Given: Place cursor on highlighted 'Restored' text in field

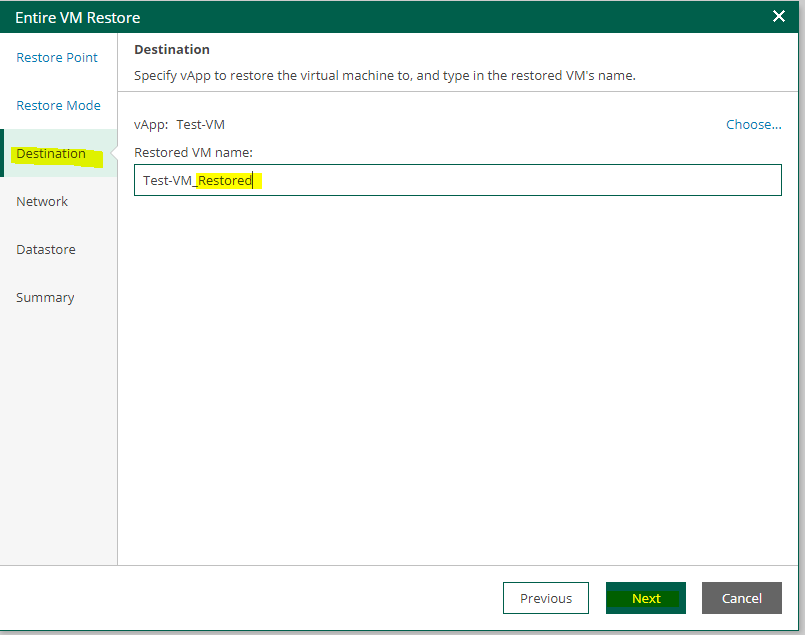Looking at the screenshot, I should (225, 181).
